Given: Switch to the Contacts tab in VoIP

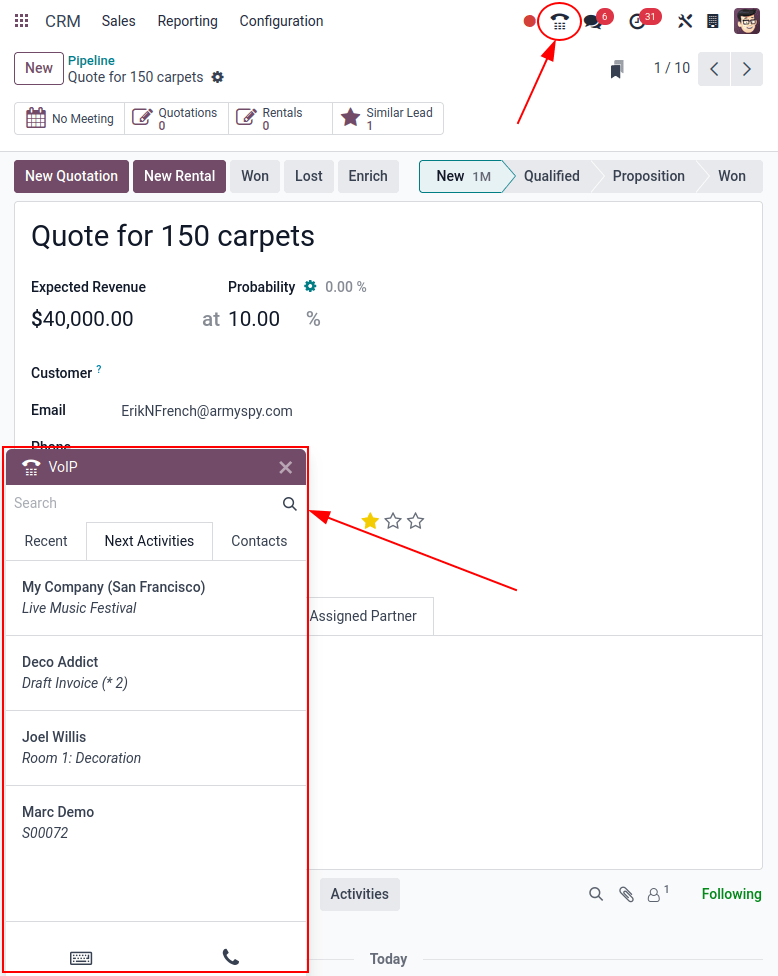Looking at the screenshot, I should [258, 541].
